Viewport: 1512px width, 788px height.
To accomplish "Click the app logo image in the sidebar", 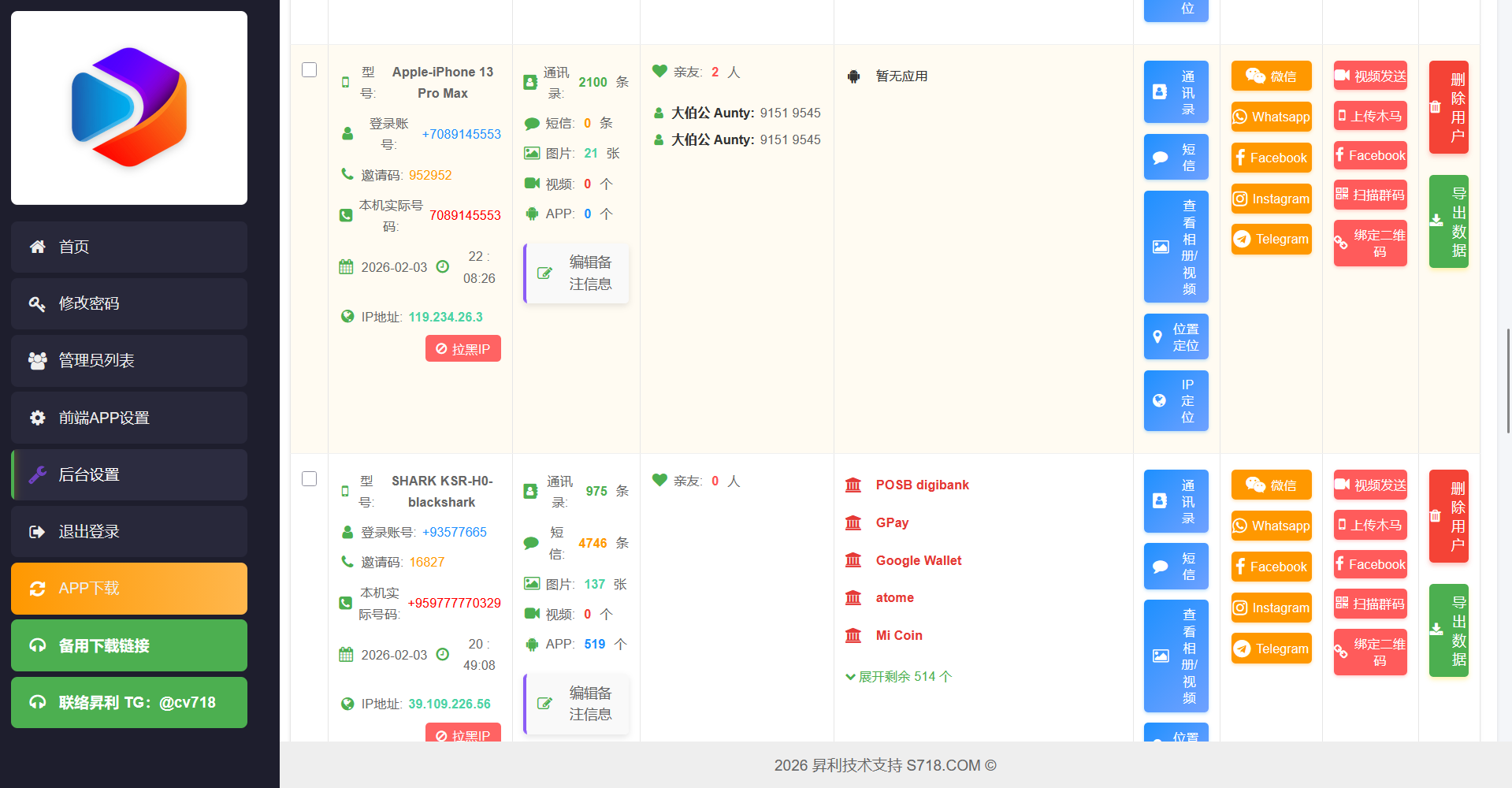I will (129, 108).
